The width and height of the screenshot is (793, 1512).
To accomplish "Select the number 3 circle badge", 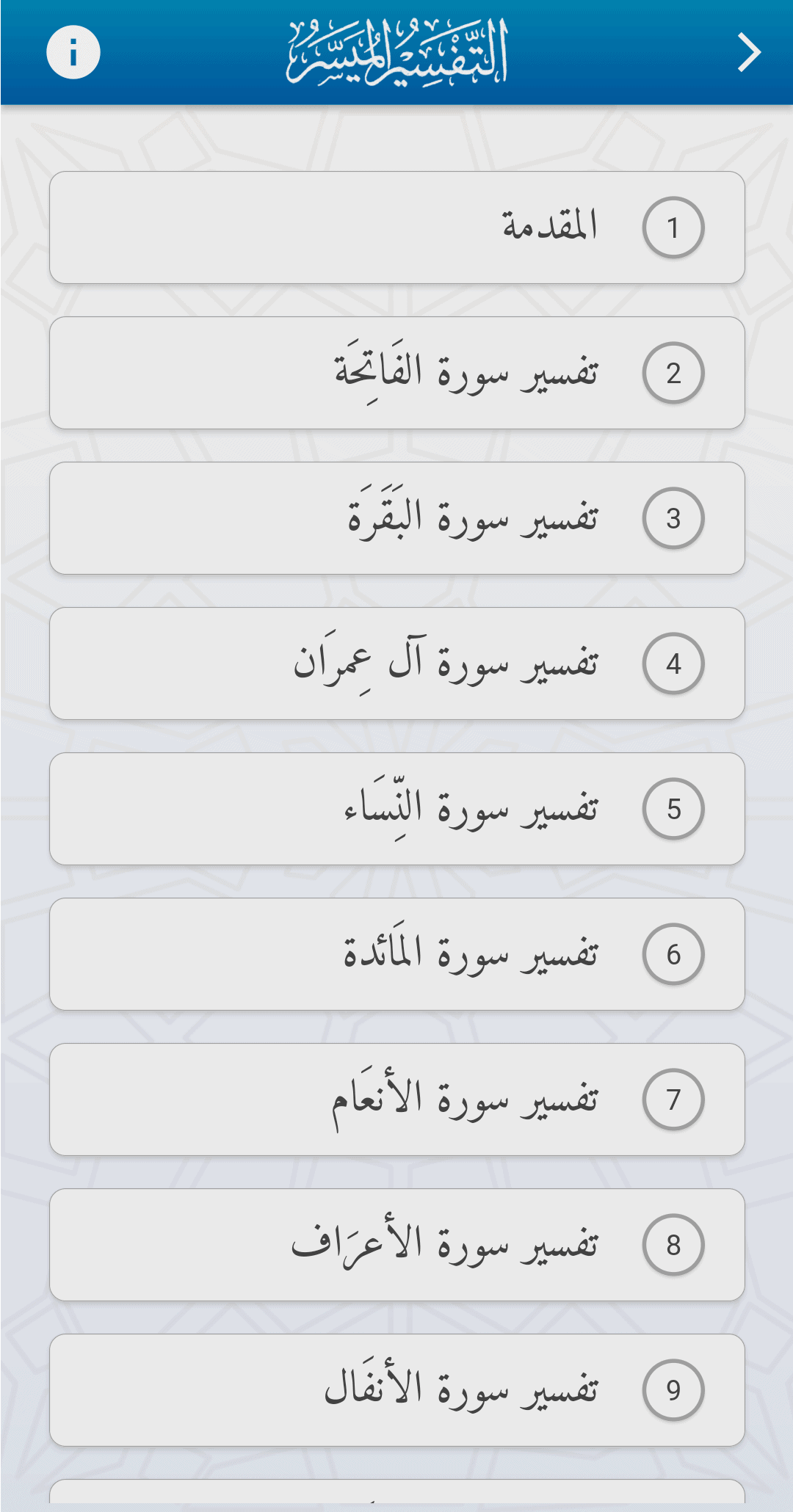I will pyautogui.click(x=673, y=518).
